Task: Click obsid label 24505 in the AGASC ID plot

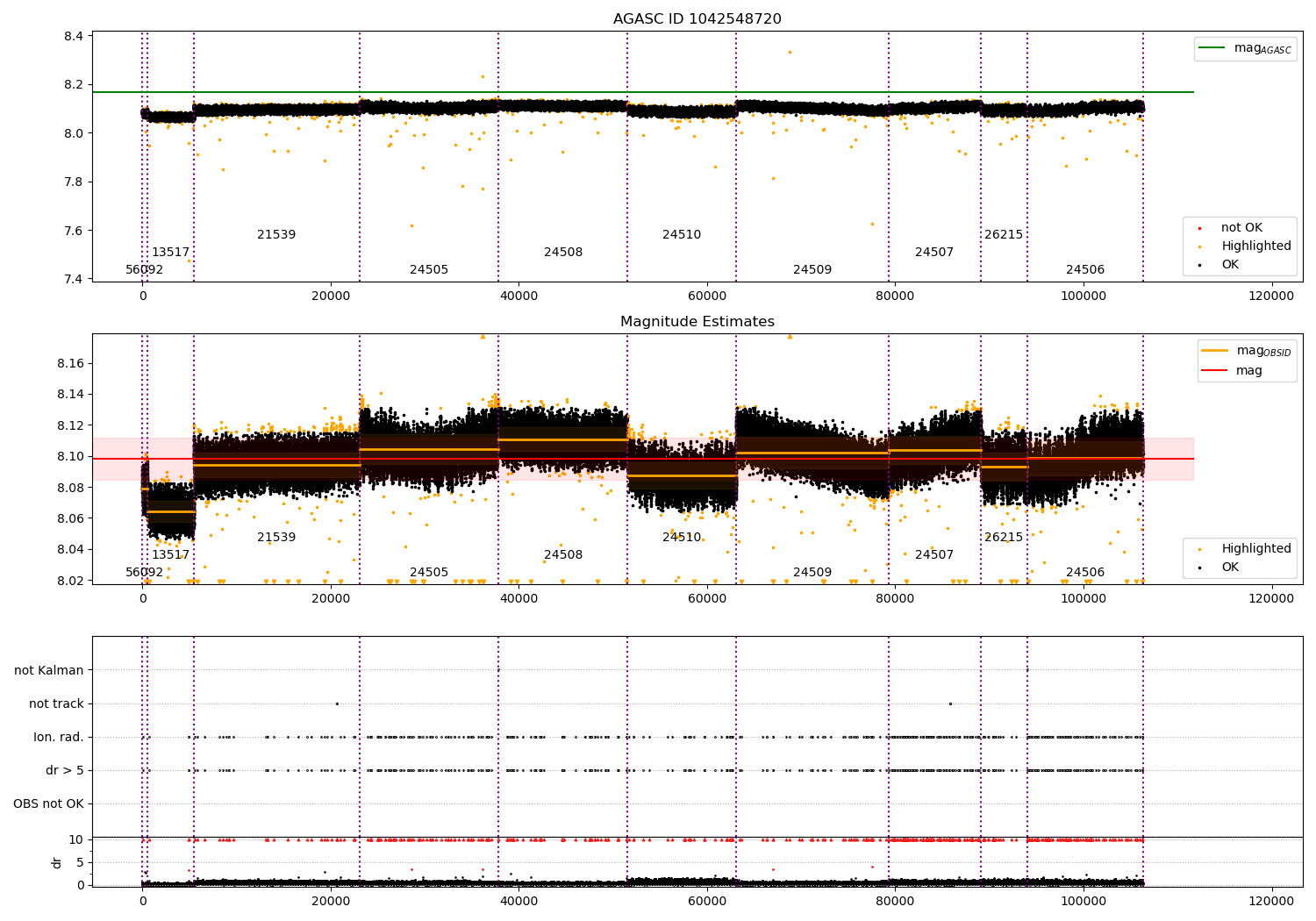Action: point(429,270)
